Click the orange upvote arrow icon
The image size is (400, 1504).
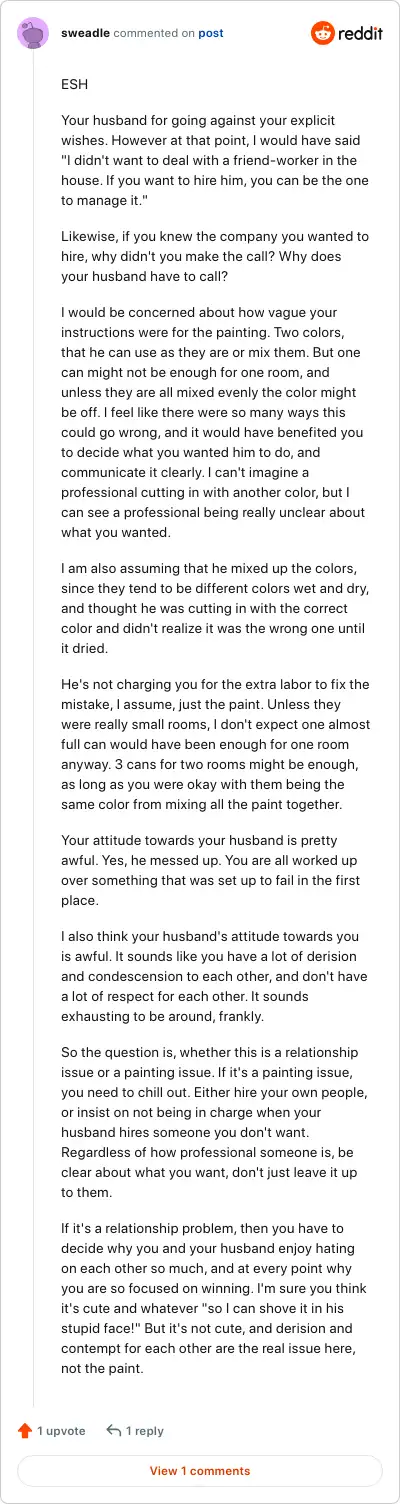[x=25, y=1431]
